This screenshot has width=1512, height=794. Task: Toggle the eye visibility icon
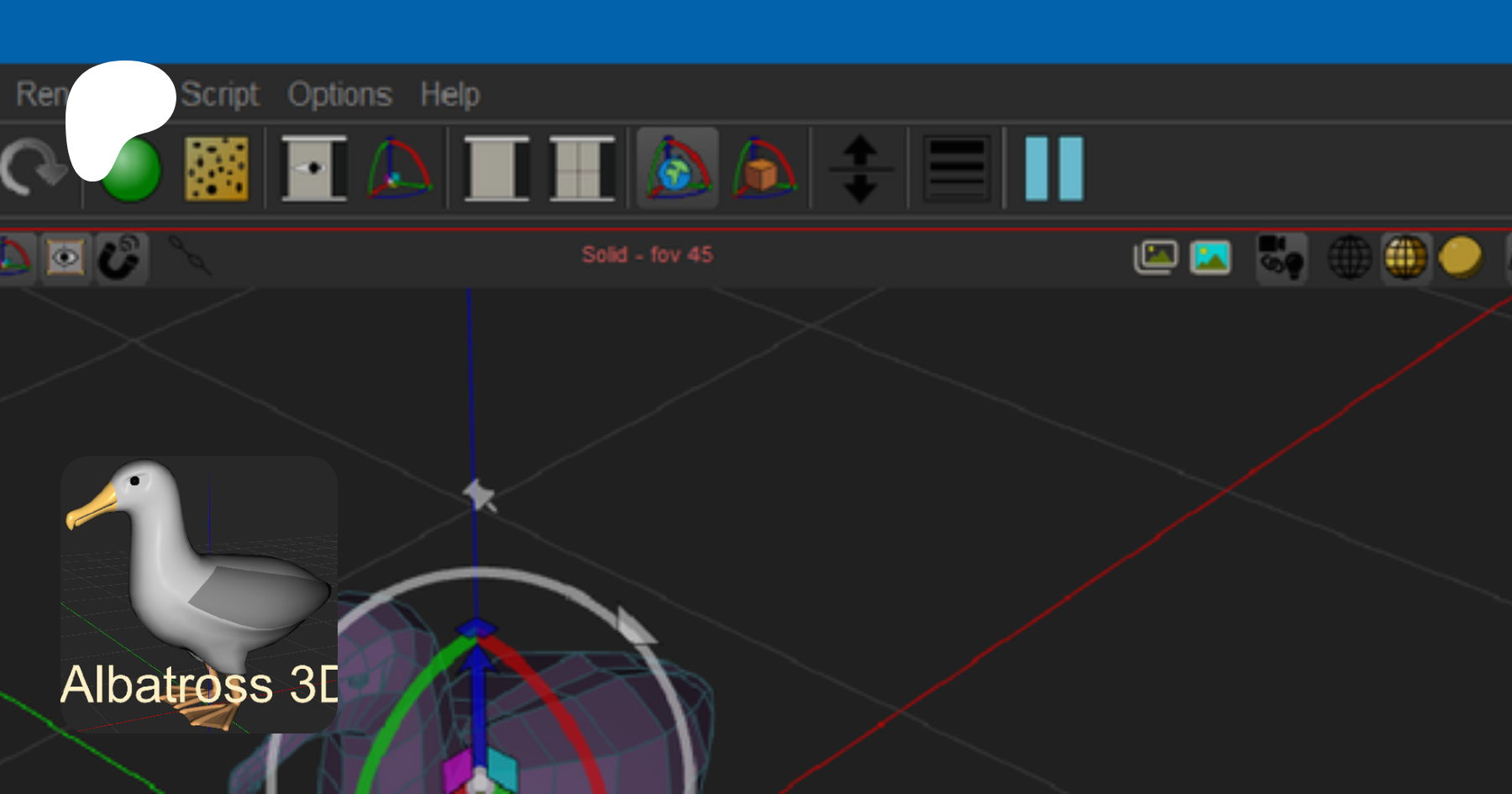coord(66,258)
